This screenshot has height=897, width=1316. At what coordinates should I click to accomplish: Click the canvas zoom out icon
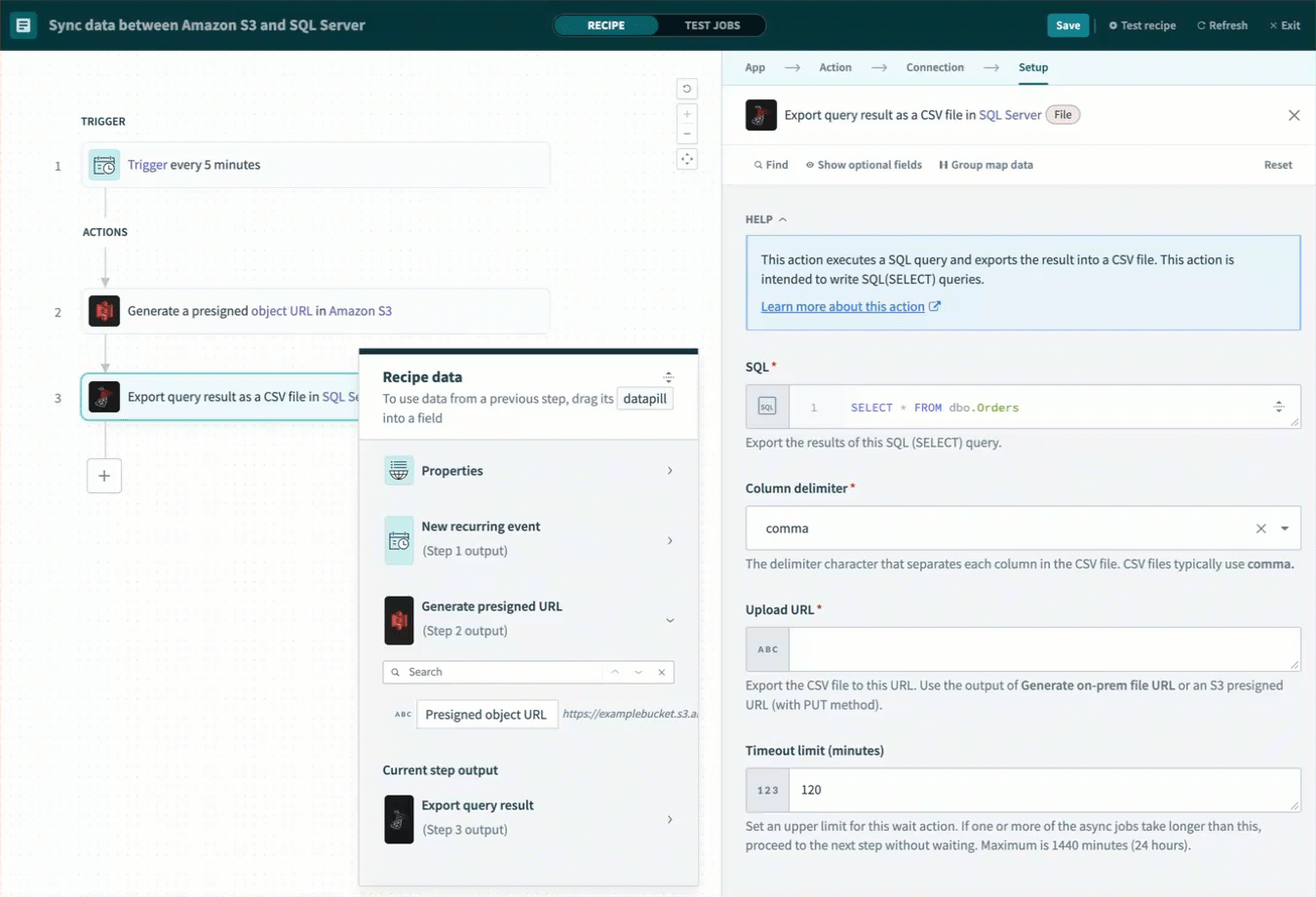pyautogui.click(x=687, y=135)
